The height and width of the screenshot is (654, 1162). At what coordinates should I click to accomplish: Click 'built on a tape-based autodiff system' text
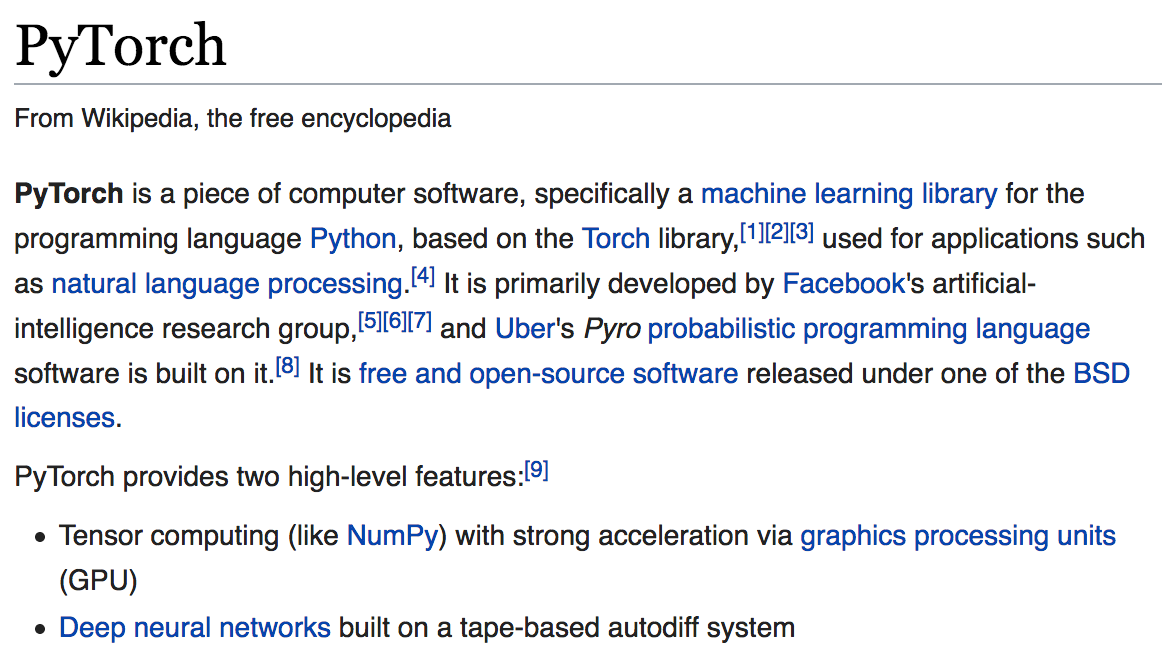click(x=567, y=628)
